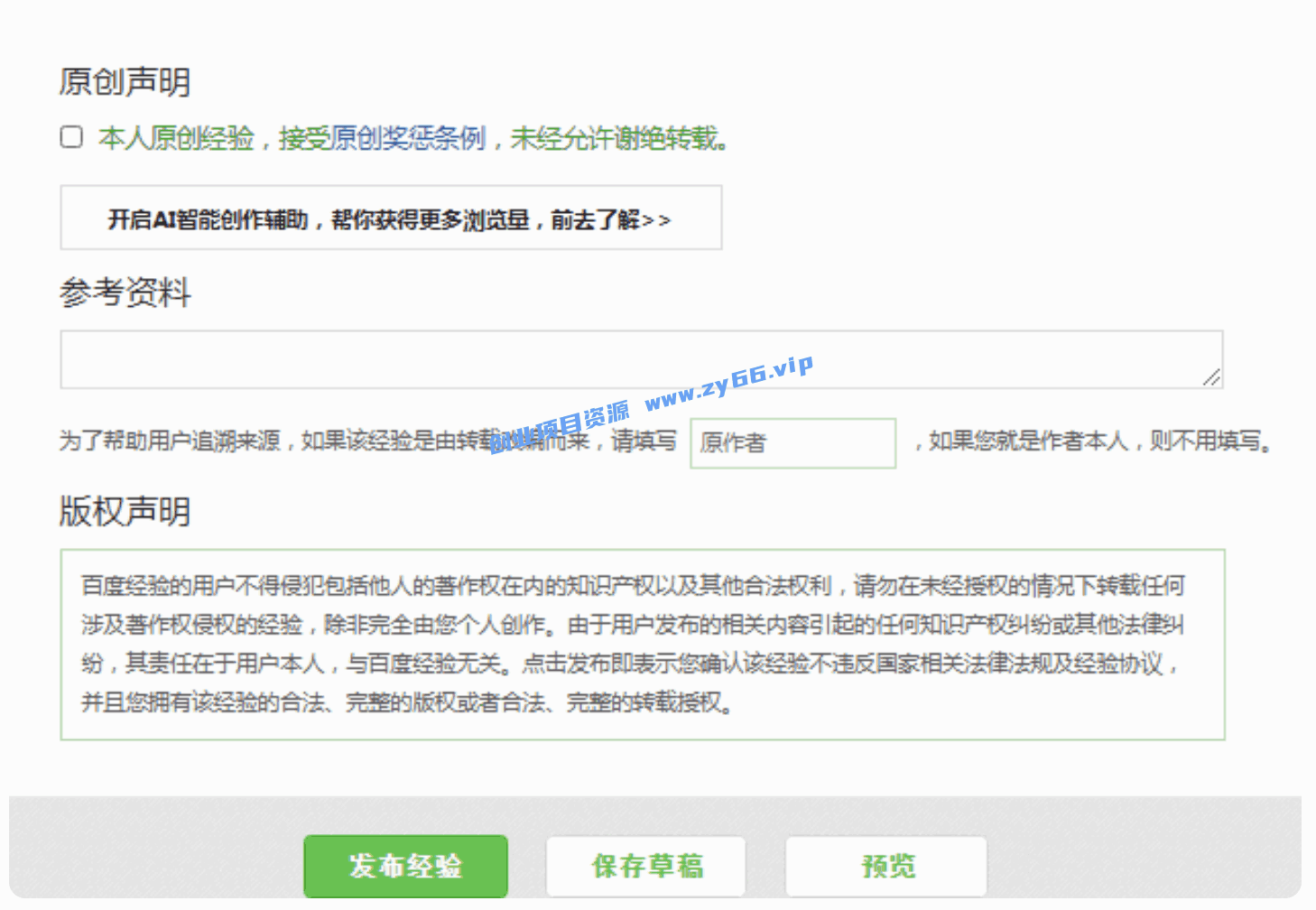
Task: Click the 参考资料 text area resize handle
Action: [1211, 377]
